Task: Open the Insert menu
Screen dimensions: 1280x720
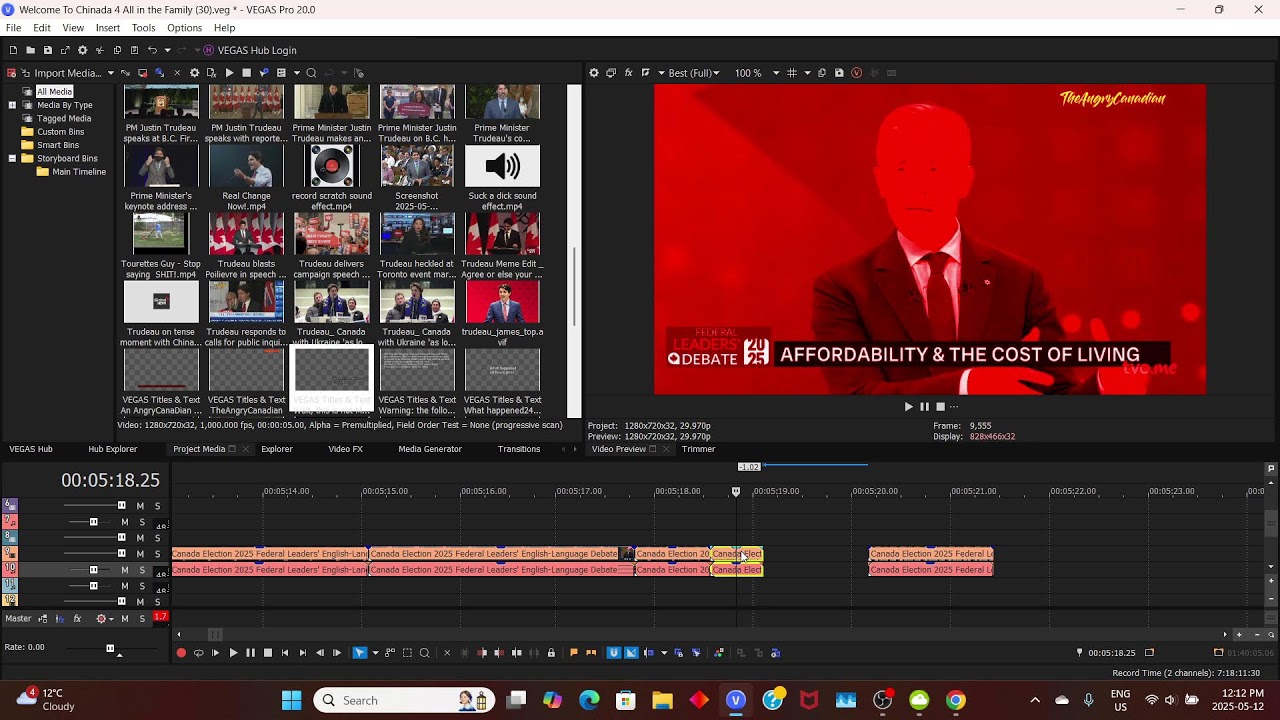Action: [108, 28]
